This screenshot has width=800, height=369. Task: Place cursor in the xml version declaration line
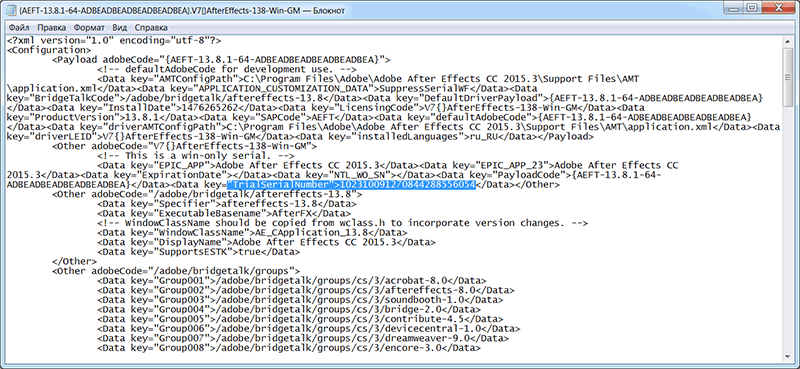pos(114,40)
